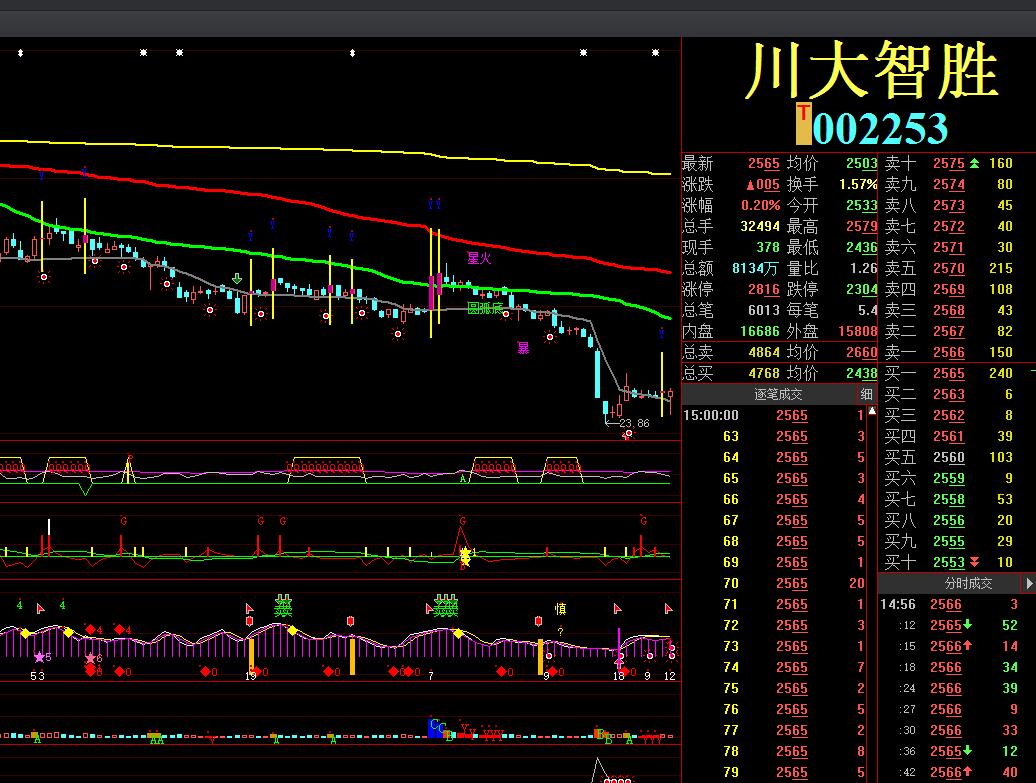Viewport: 1036px width, 783px height.
Task: Click trade row 70 with volume 20
Action: point(774,583)
